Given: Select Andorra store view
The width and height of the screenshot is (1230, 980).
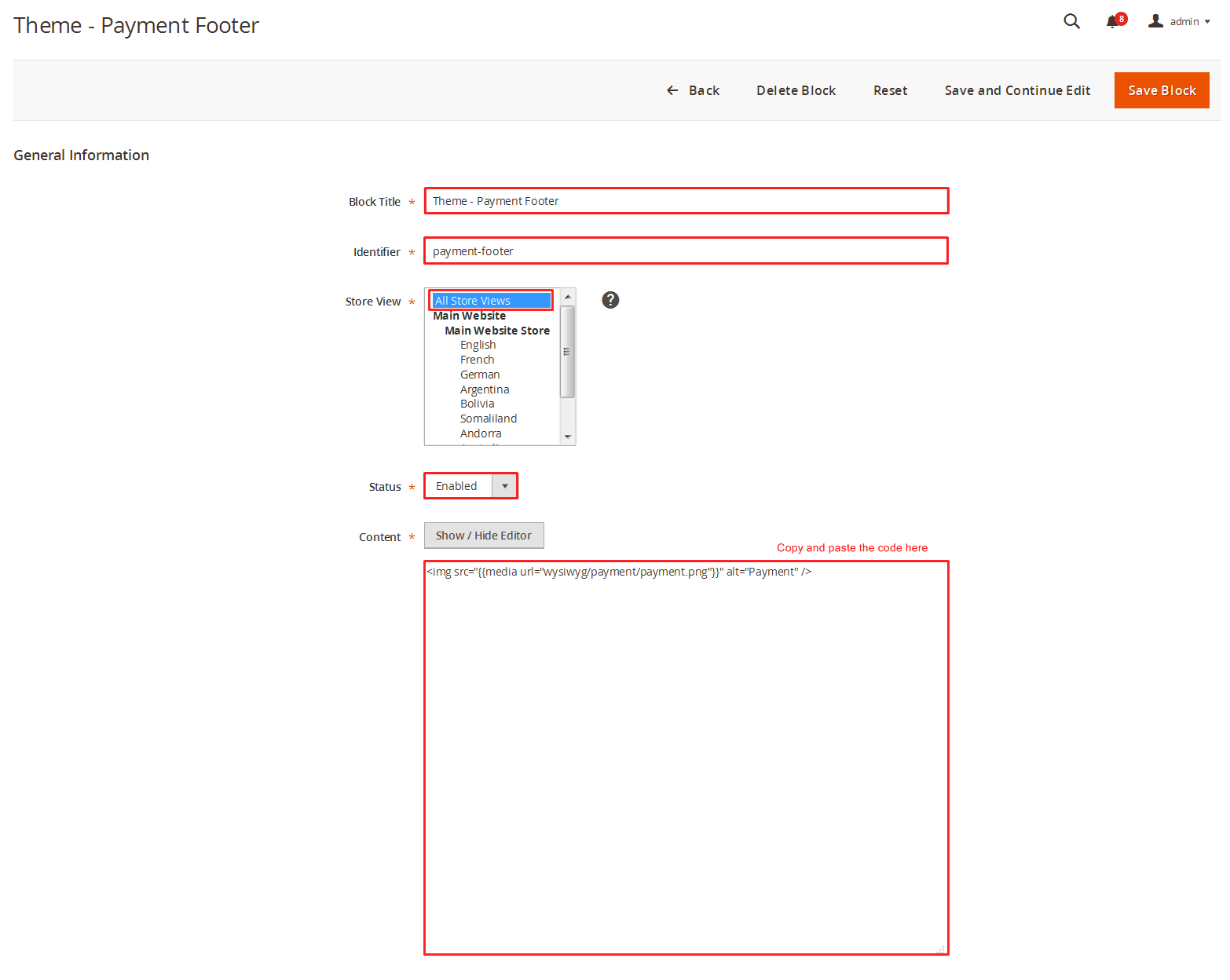Looking at the screenshot, I should pos(480,433).
